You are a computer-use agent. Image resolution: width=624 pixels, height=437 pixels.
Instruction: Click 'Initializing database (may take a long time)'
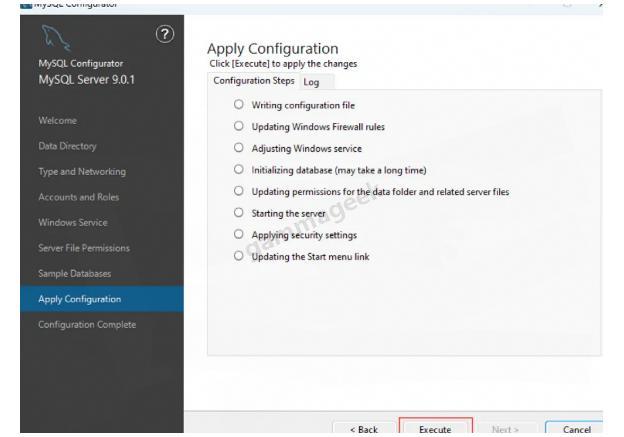(x=339, y=170)
